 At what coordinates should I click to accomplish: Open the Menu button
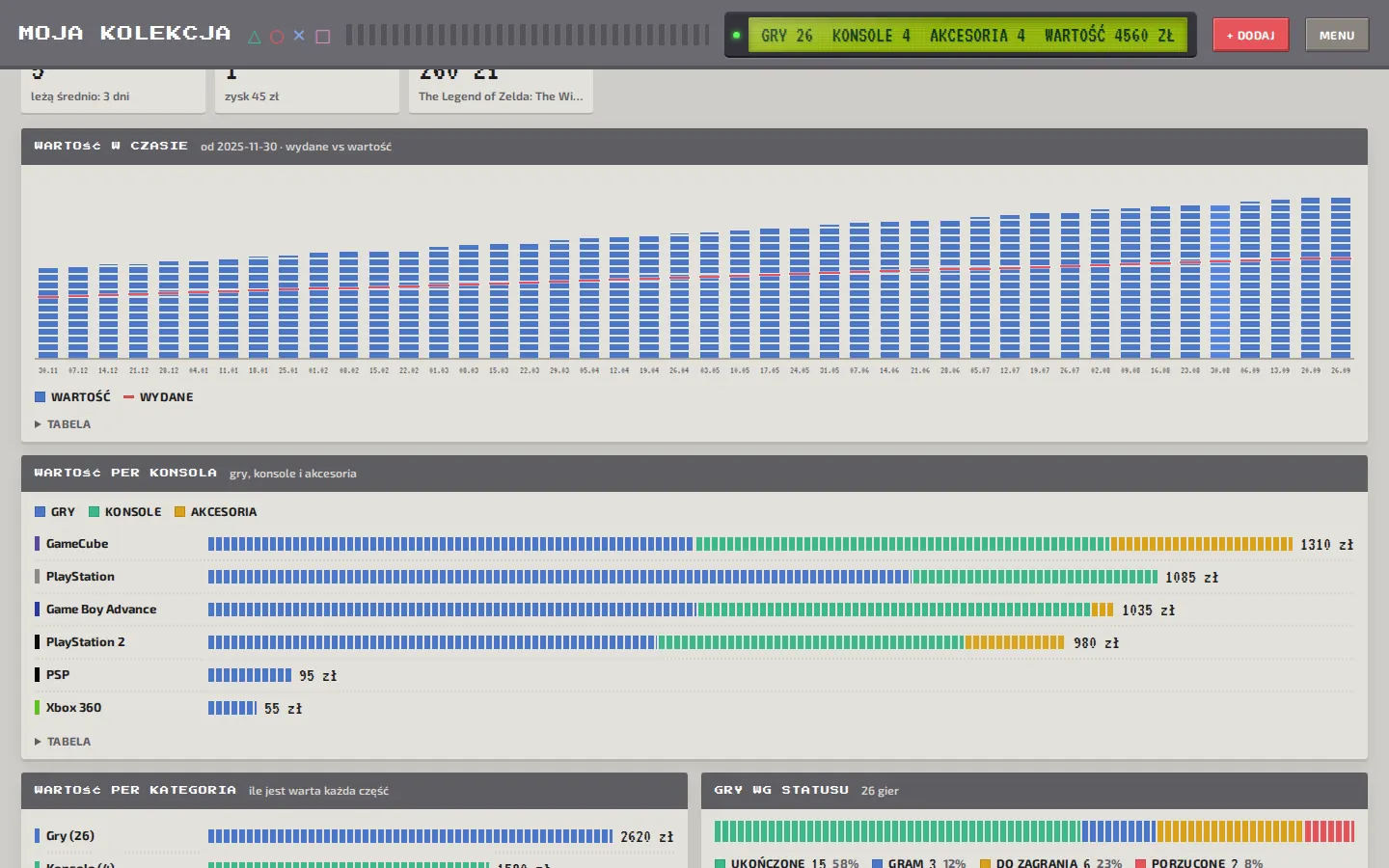(1337, 35)
